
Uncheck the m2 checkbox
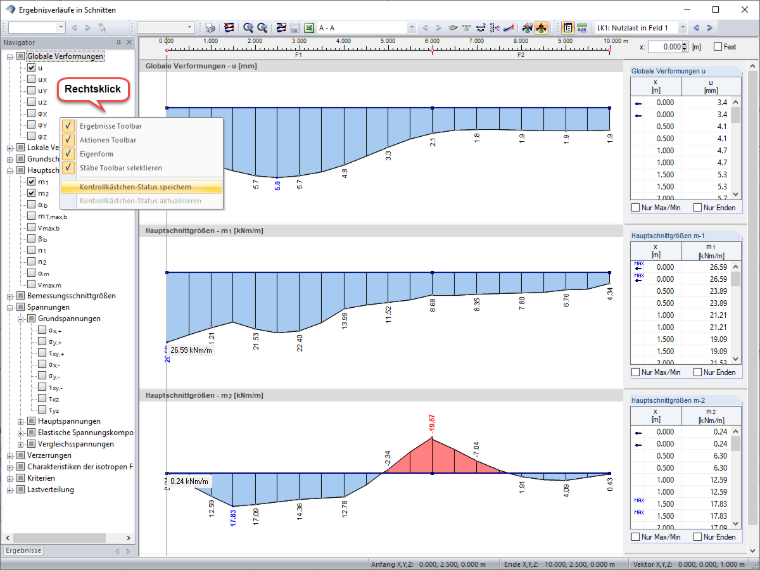coord(32,193)
